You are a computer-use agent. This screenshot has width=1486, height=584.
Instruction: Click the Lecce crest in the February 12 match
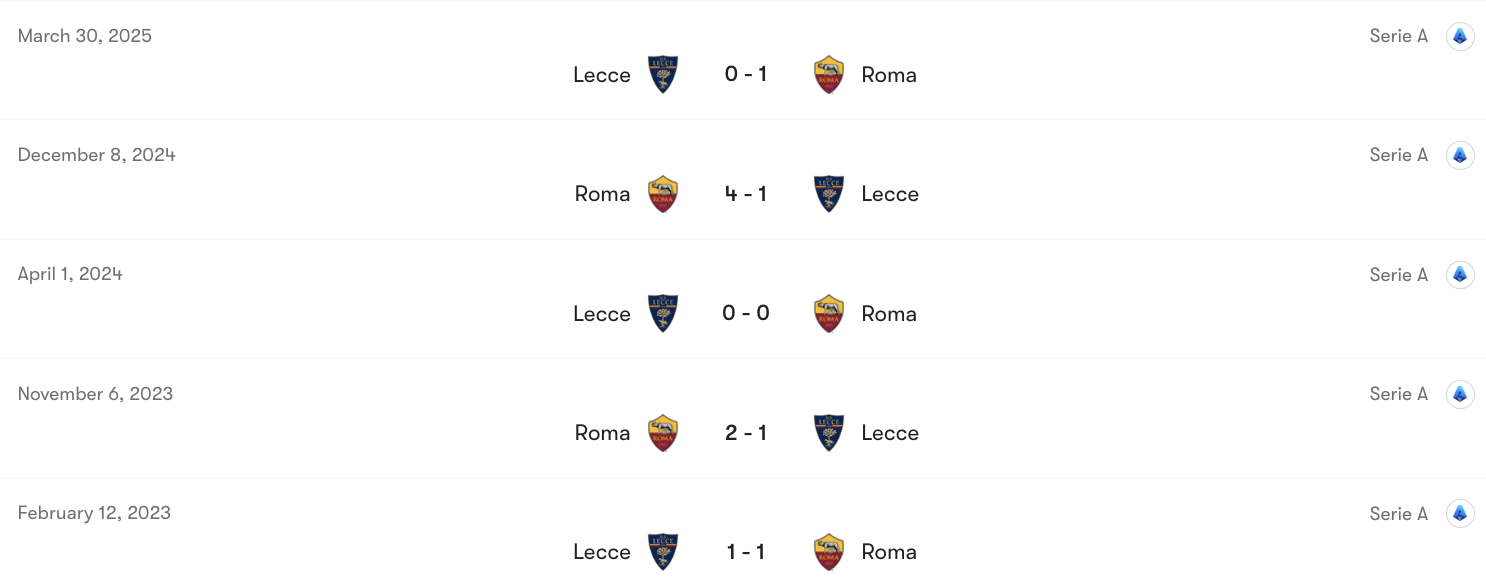(663, 551)
